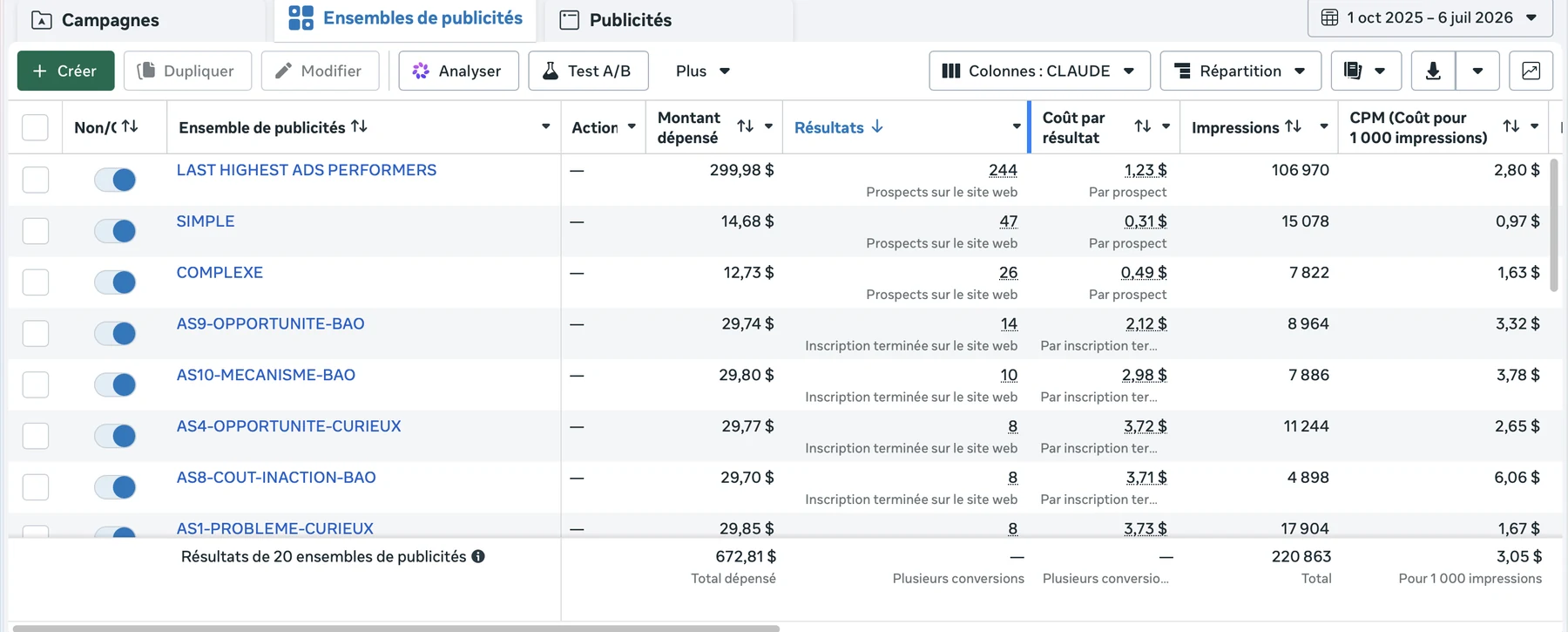Click the Modifier button
This screenshot has width=1568, height=632.
[320, 71]
